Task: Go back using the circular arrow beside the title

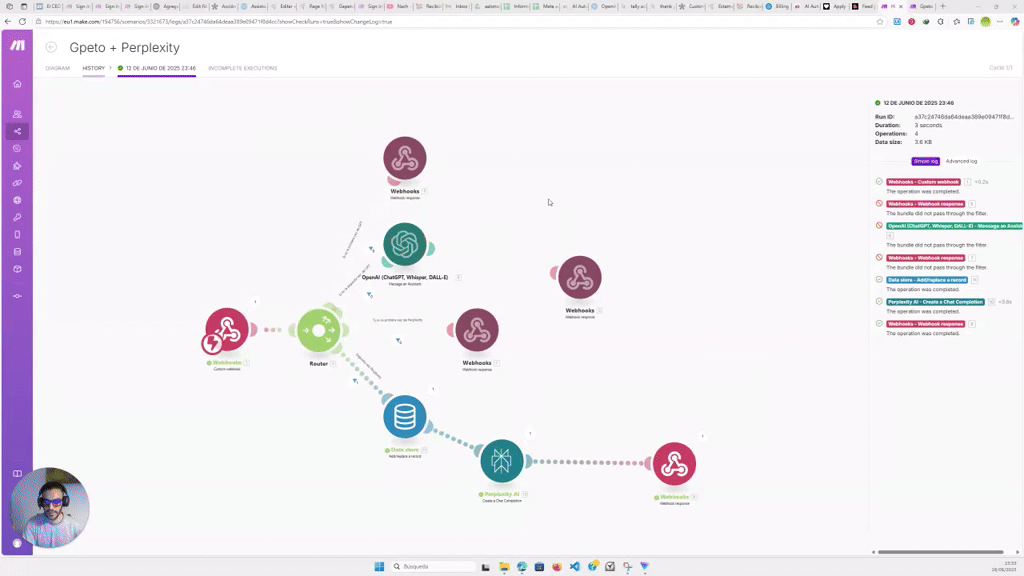Action: (52, 47)
